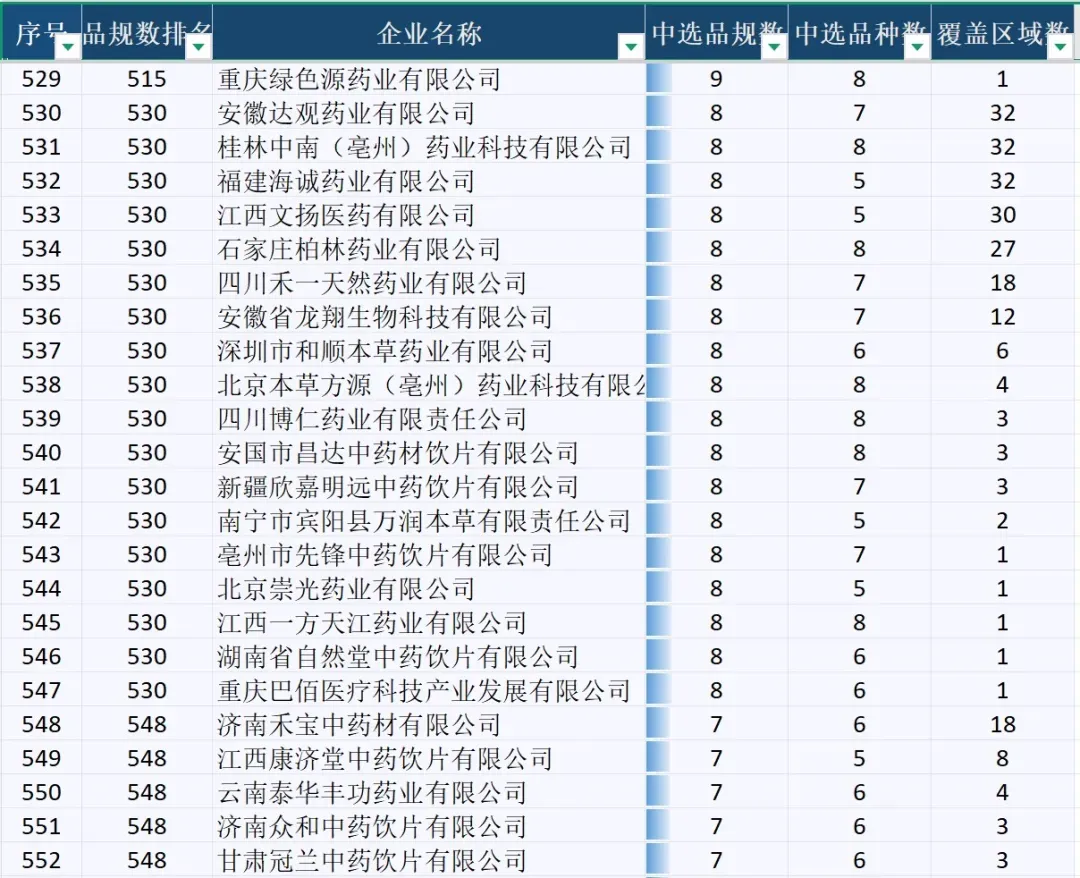
Task: Select cell 北京崇光药业有限公司
Action: click(x=428, y=588)
